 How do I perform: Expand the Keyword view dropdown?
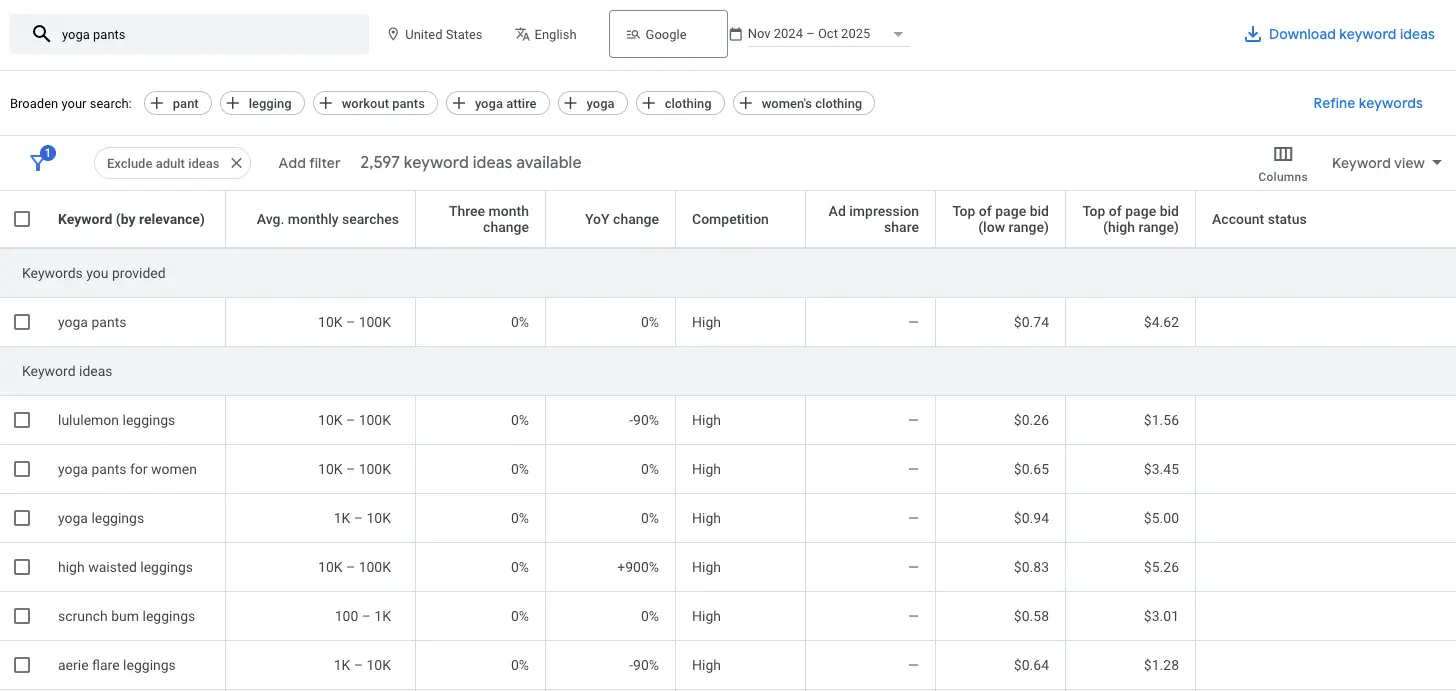point(1386,163)
